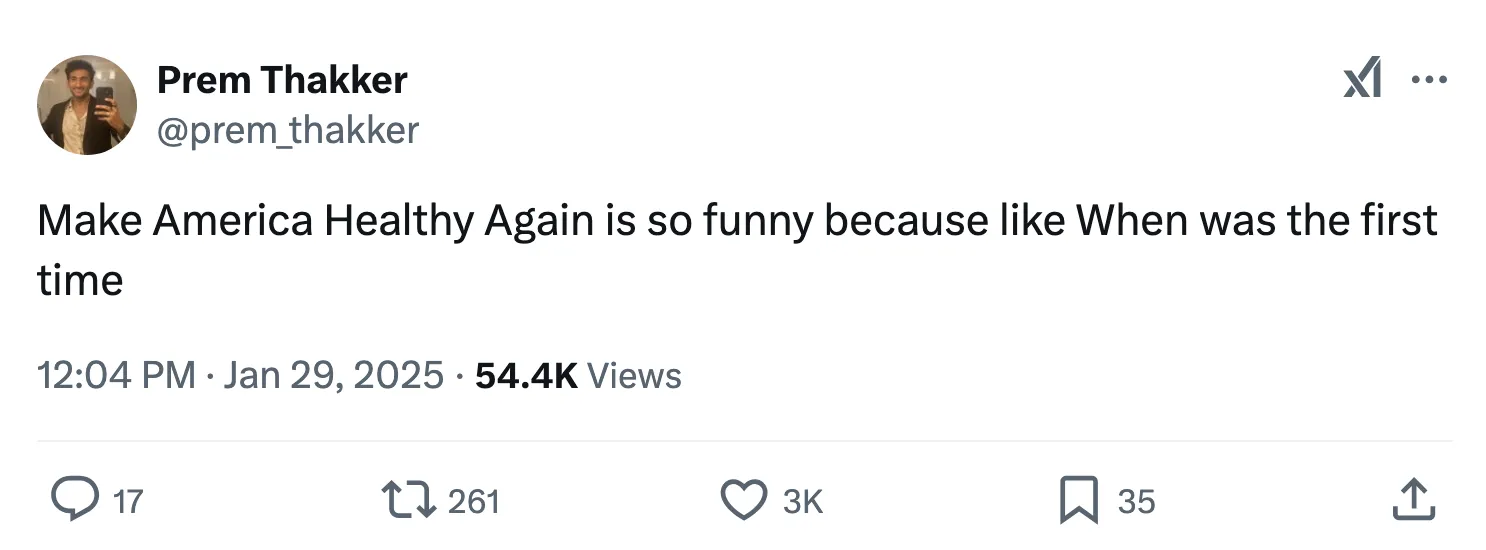Click the bold 54.4K view count

point(526,376)
